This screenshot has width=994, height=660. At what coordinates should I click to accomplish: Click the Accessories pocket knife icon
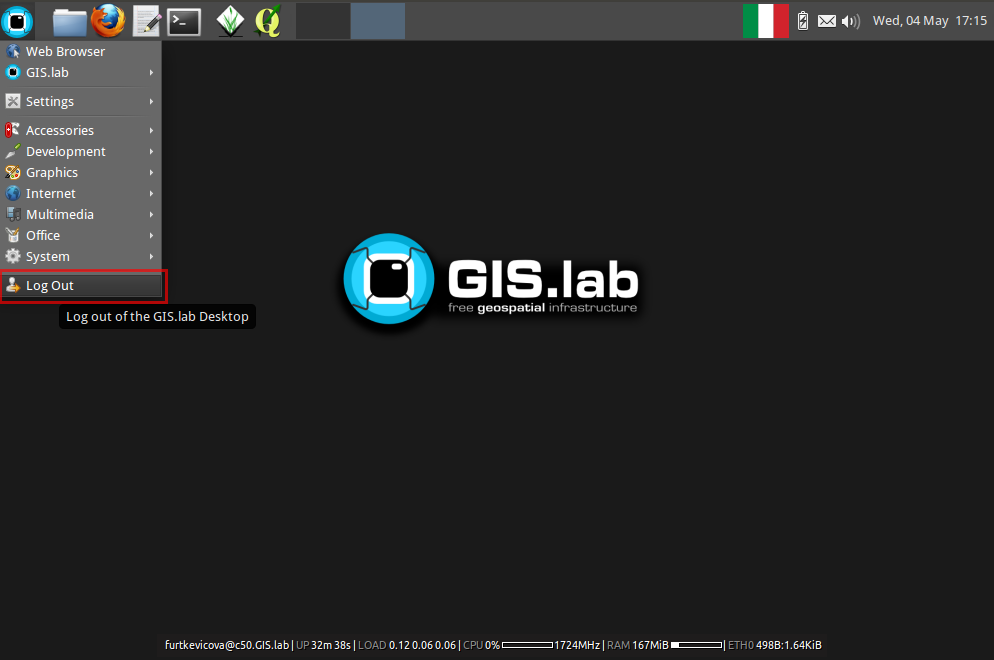(x=13, y=130)
